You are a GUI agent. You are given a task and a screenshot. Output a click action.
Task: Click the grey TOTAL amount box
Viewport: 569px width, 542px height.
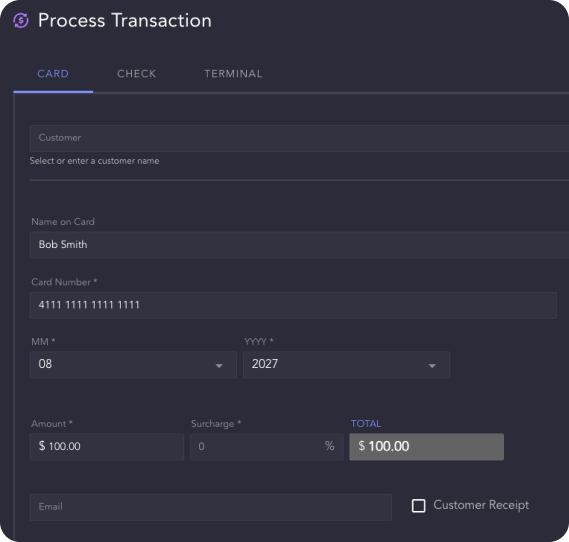pos(426,447)
